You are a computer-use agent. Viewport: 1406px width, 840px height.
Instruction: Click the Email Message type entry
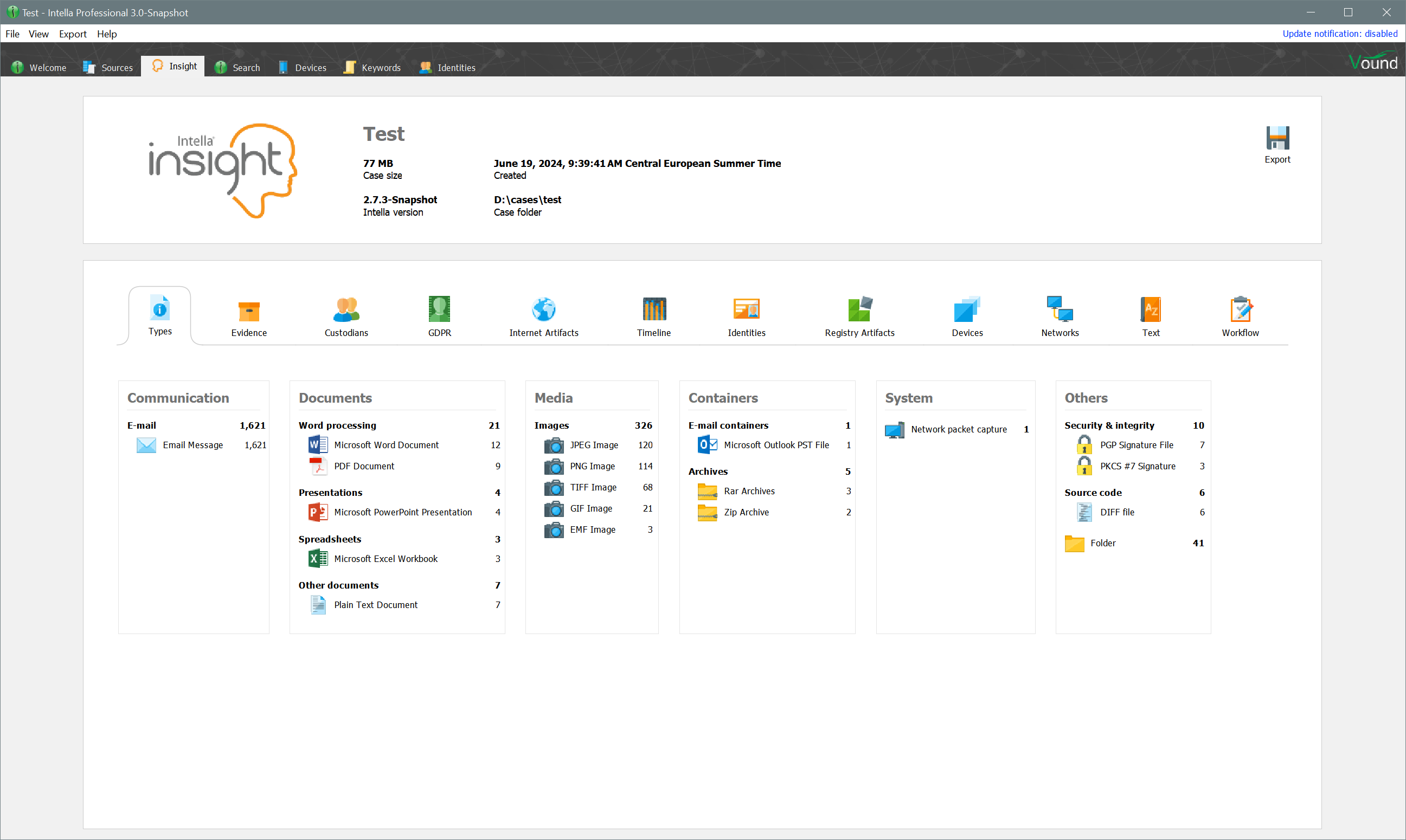coord(192,445)
